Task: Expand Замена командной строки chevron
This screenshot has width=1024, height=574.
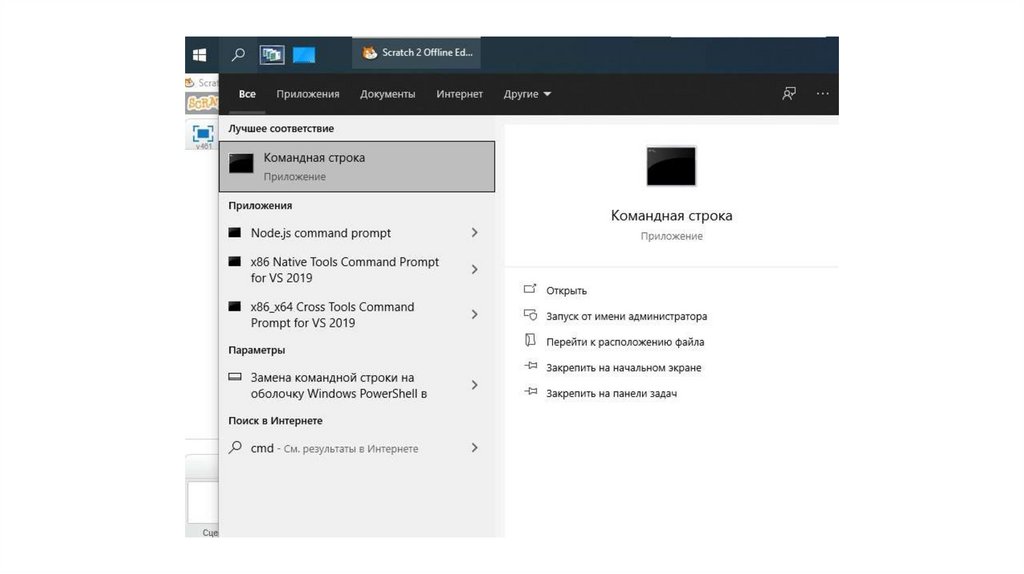Action: [475, 385]
